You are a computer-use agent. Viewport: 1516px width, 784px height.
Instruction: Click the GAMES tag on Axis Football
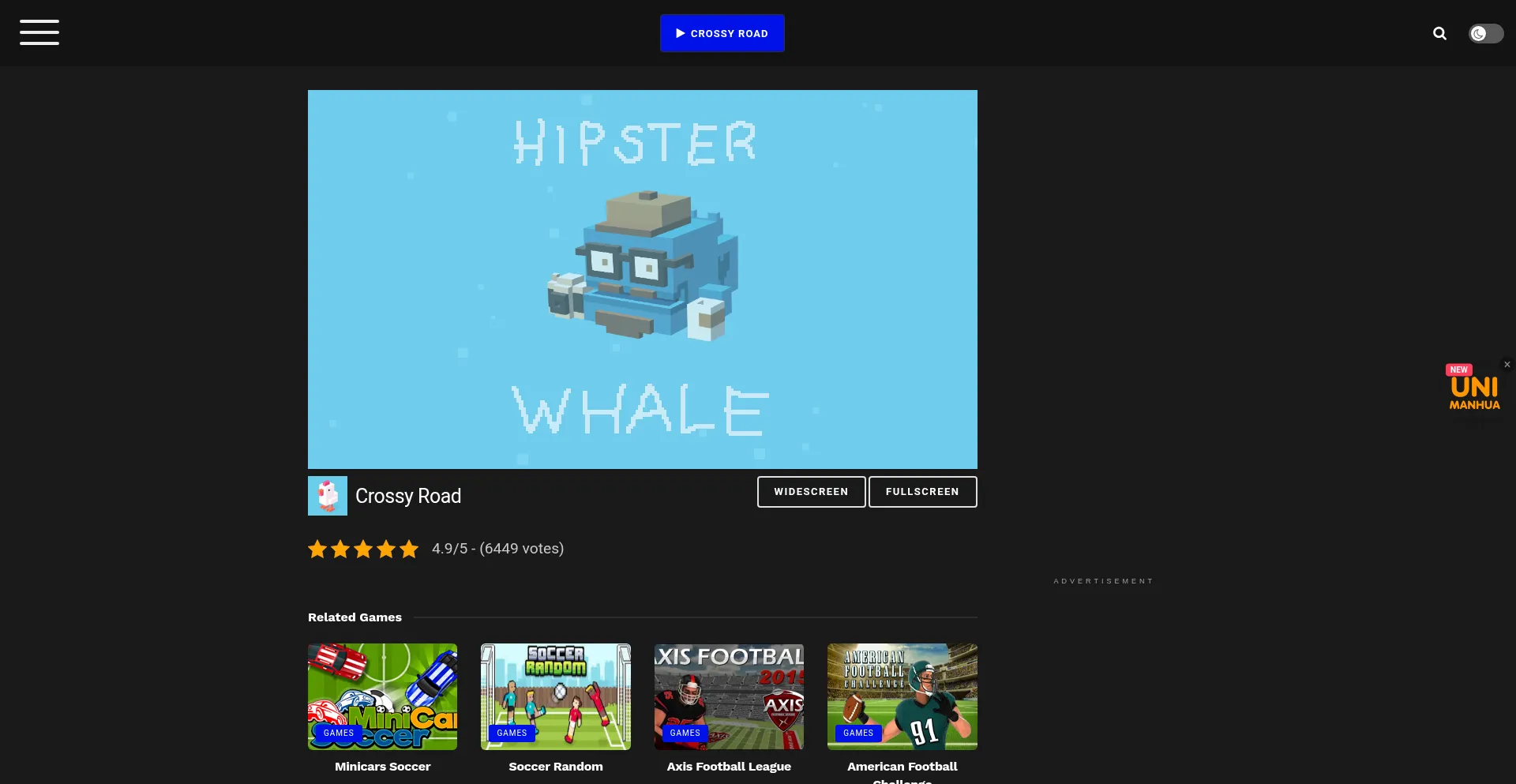point(685,733)
